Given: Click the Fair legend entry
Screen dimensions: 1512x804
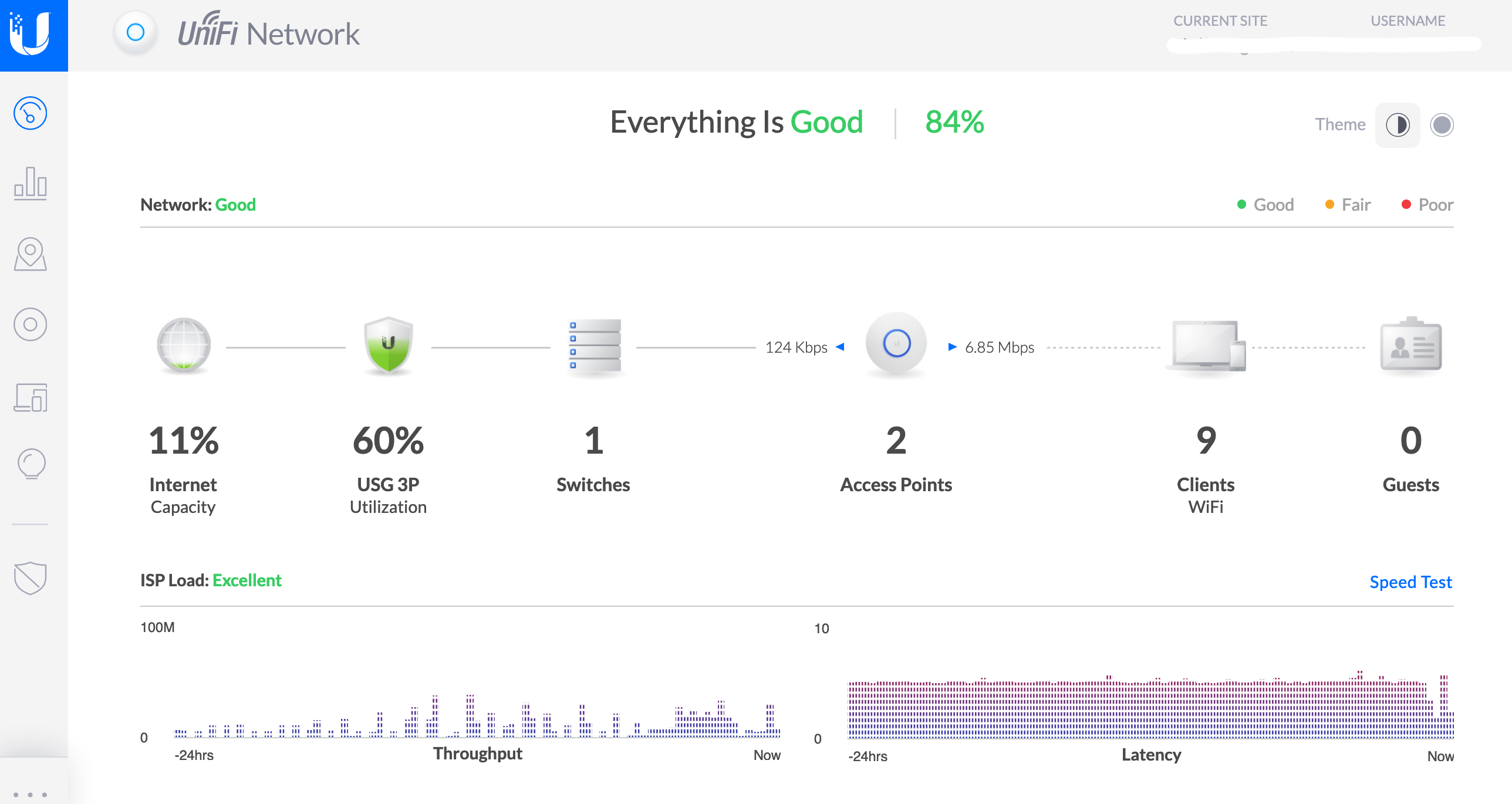Looking at the screenshot, I should (1348, 205).
